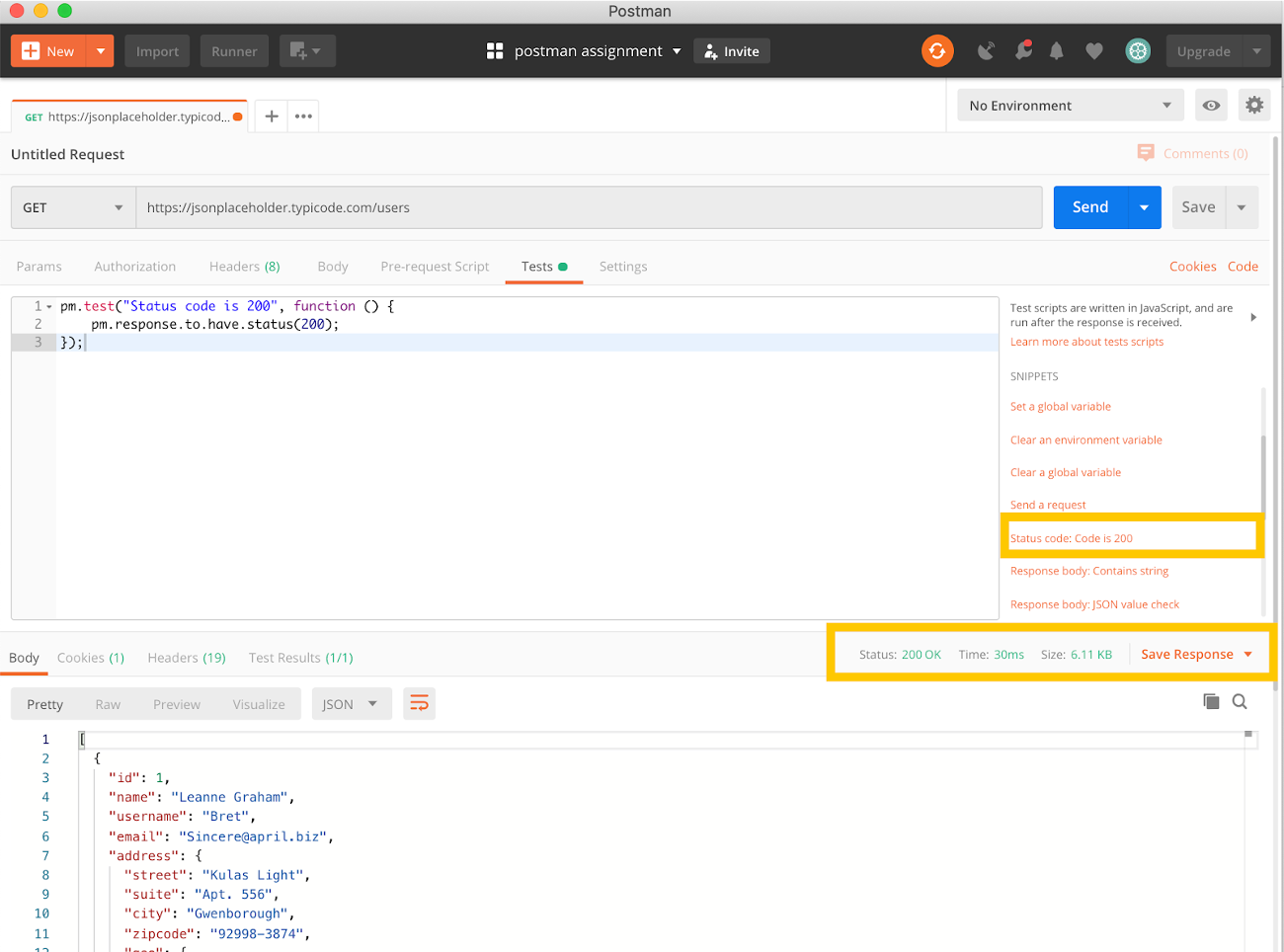1284x952 pixels.
Task: Add a new request tab with plus
Action: pos(272,117)
